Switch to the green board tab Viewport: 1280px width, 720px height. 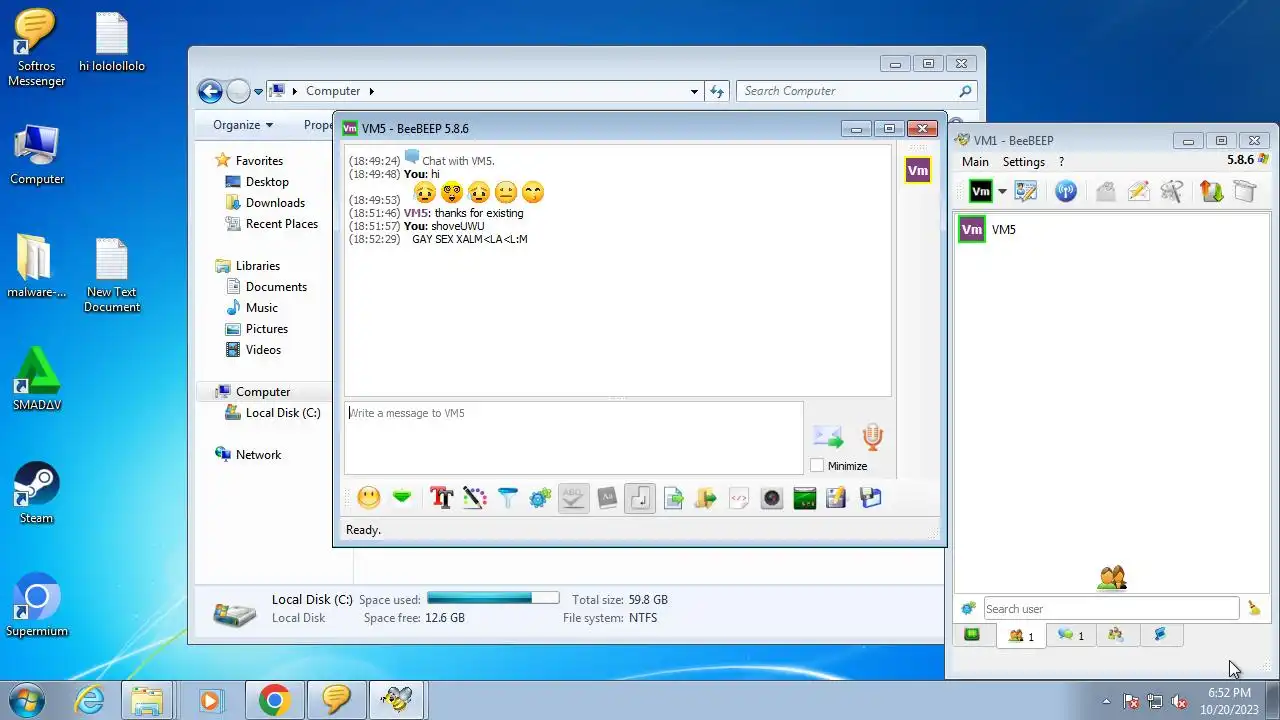972,634
